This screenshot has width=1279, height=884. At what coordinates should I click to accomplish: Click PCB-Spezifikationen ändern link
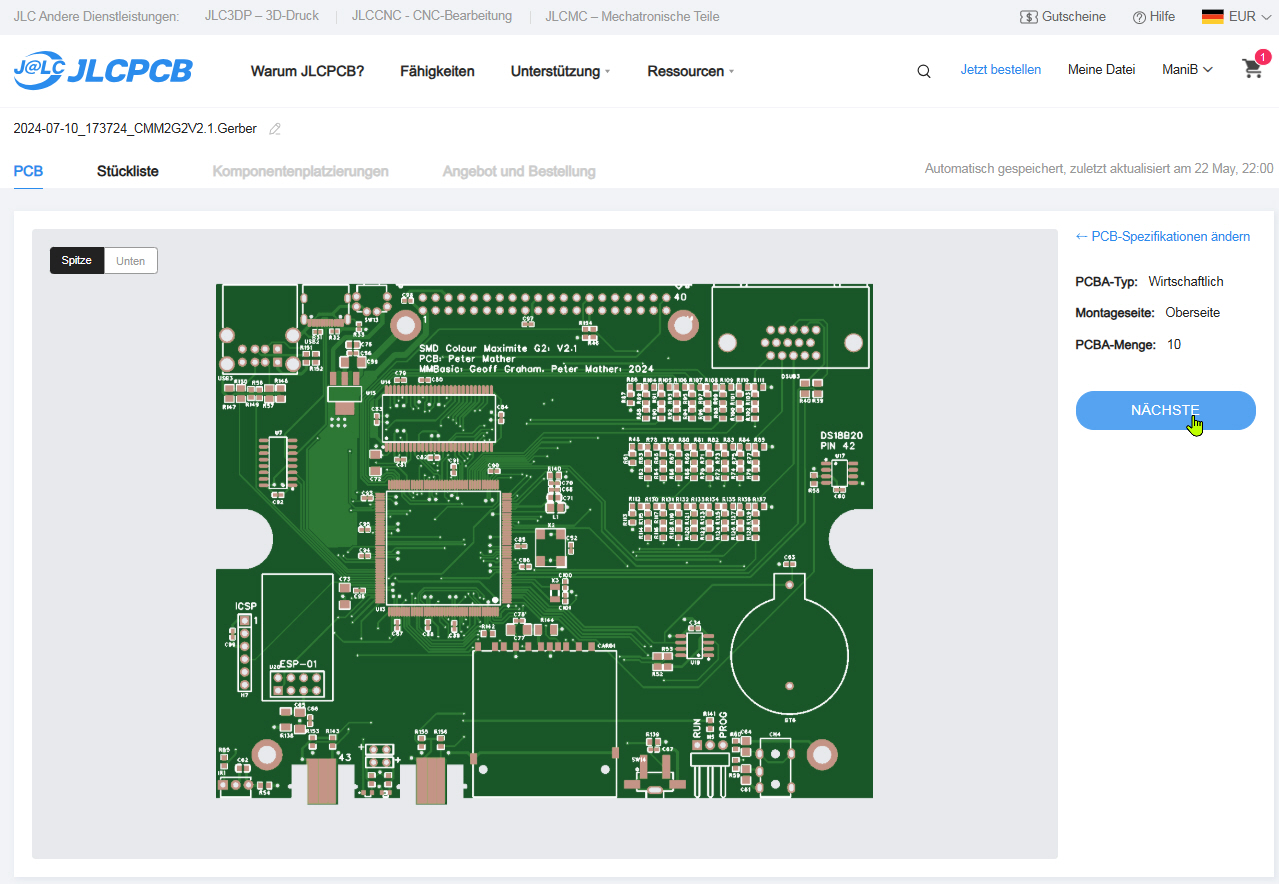point(1162,236)
